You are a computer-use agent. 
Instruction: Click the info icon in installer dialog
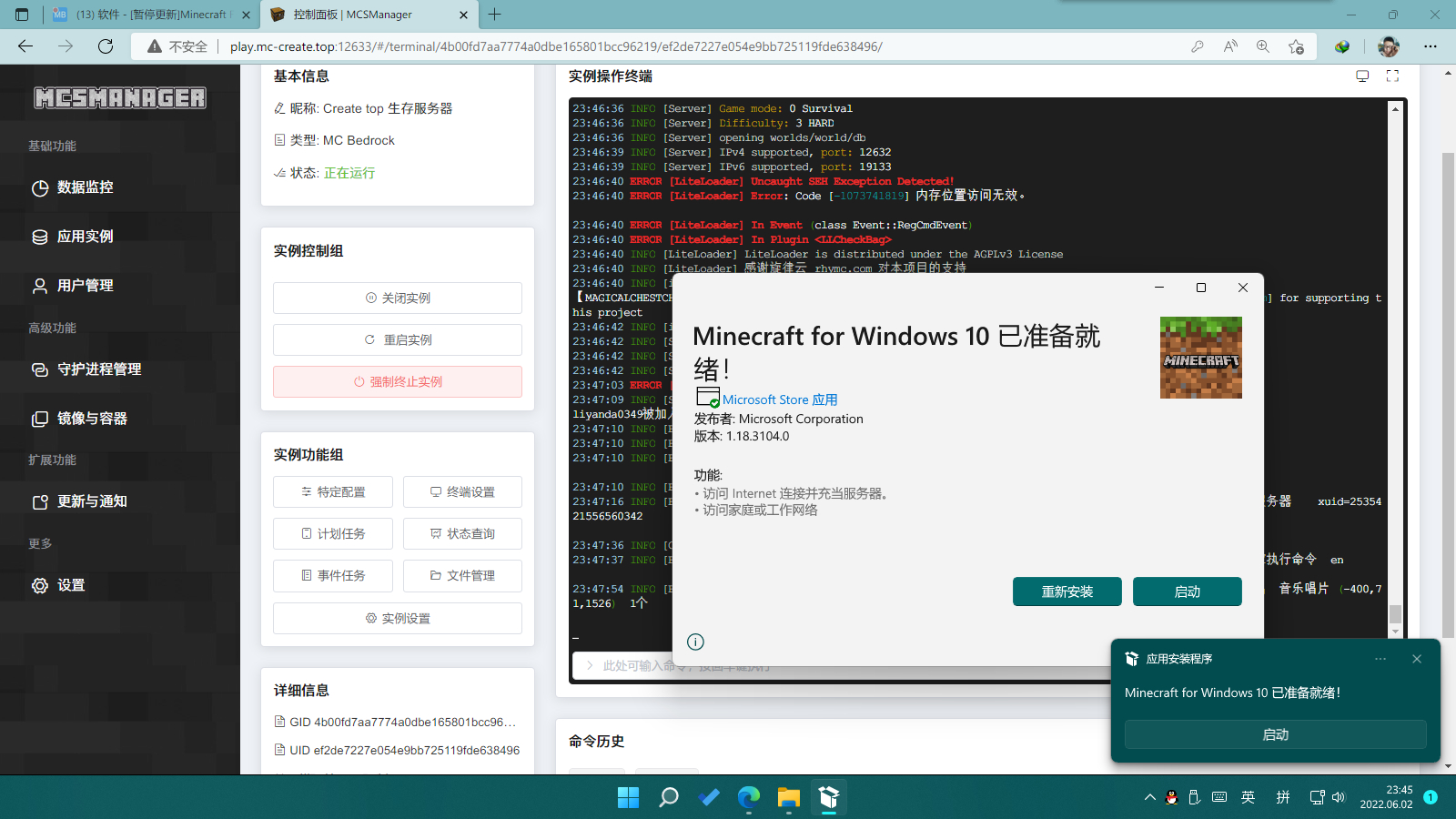point(695,642)
